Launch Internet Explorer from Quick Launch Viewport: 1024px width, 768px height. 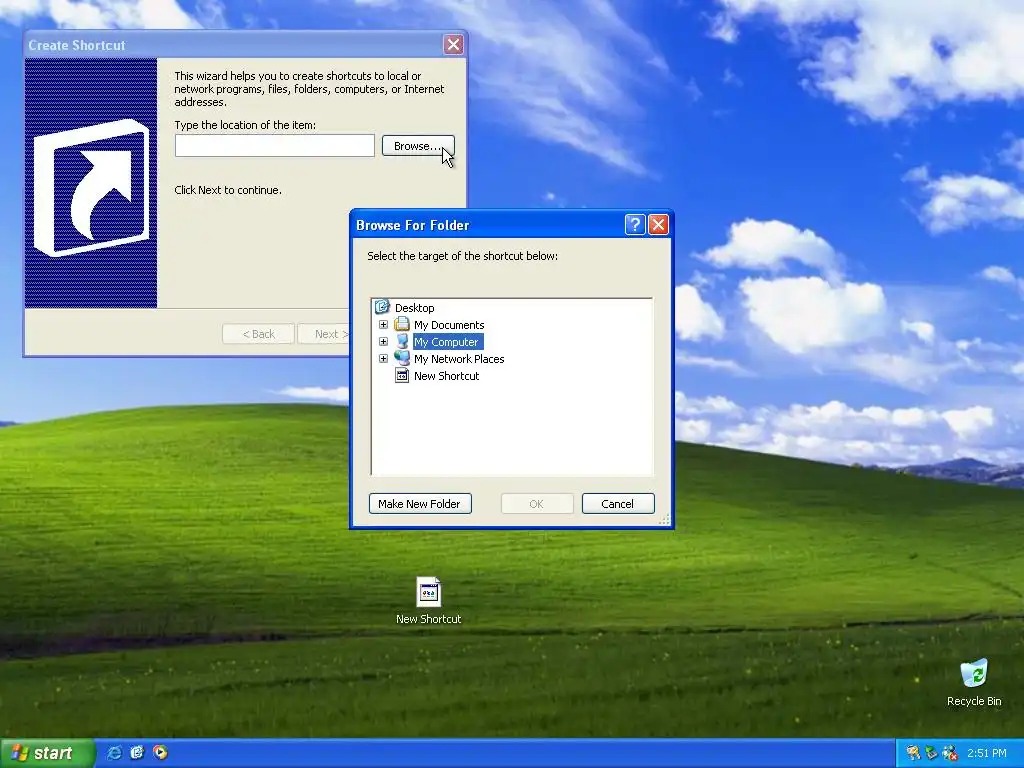tap(114, 753)
